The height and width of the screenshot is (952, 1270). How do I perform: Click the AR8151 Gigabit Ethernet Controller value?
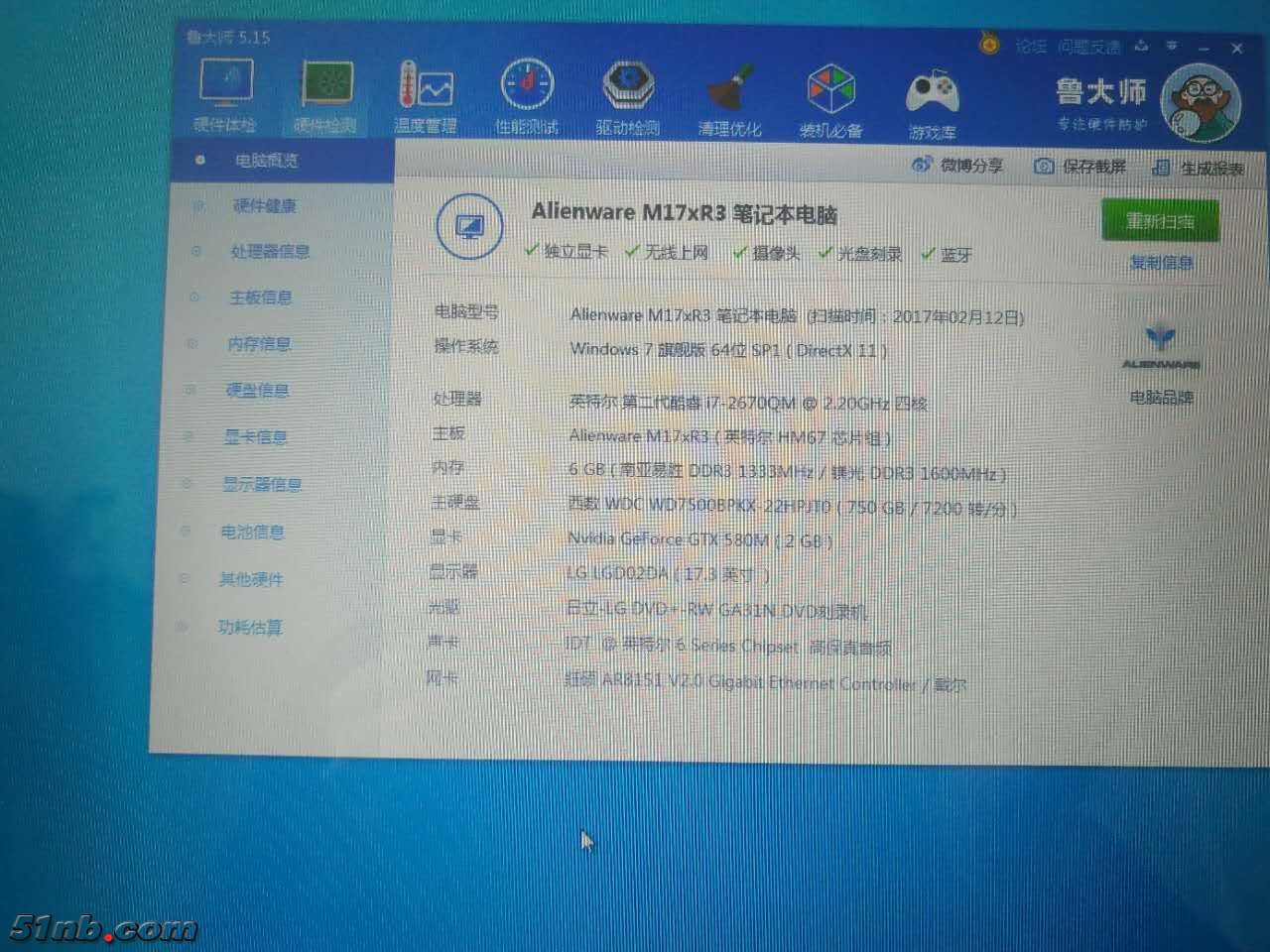pos(765,682)
